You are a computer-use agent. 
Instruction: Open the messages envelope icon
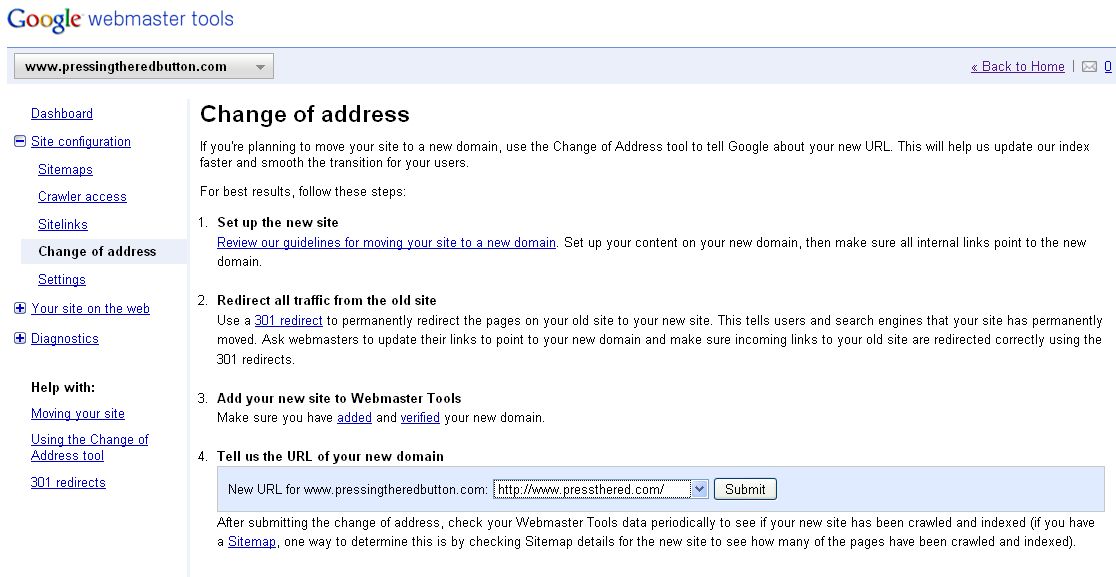(1089, 67)
